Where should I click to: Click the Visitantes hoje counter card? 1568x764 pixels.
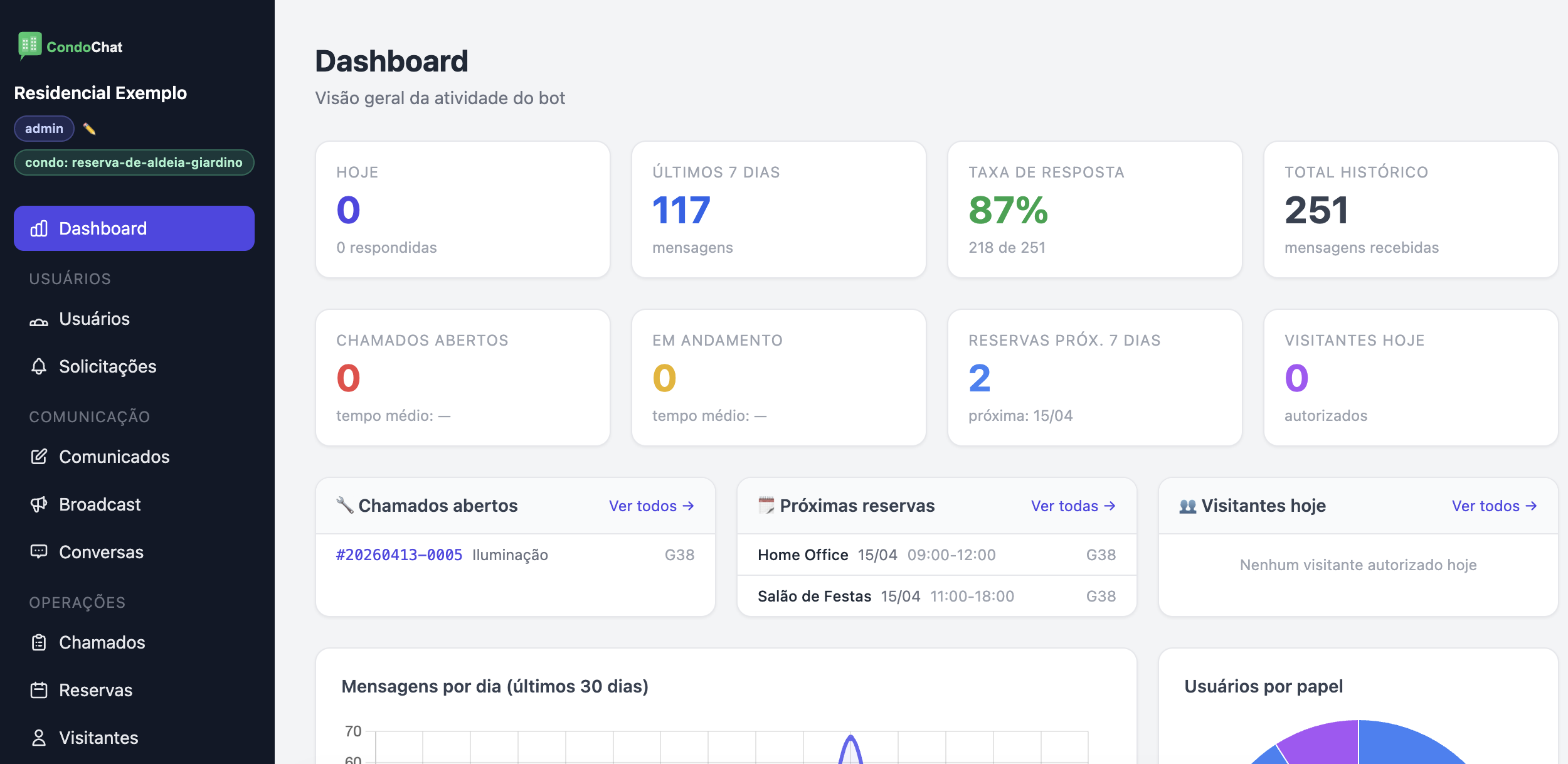coord(1411,378)
